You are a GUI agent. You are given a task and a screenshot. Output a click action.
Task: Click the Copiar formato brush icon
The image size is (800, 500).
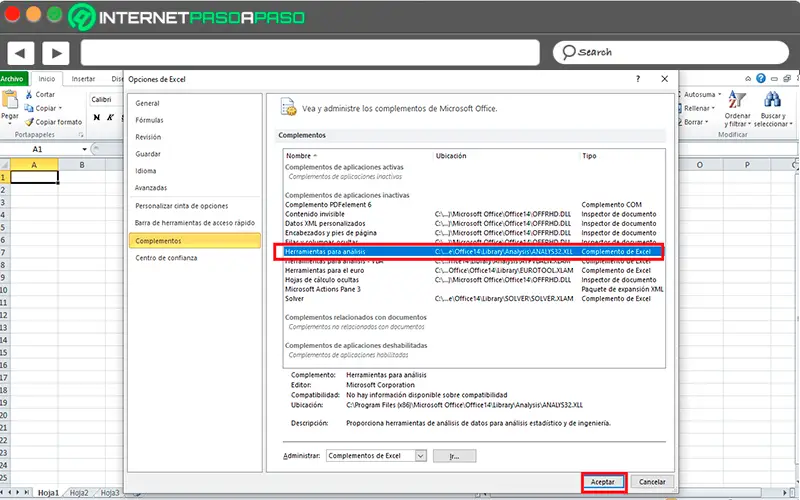coord(29,122)
